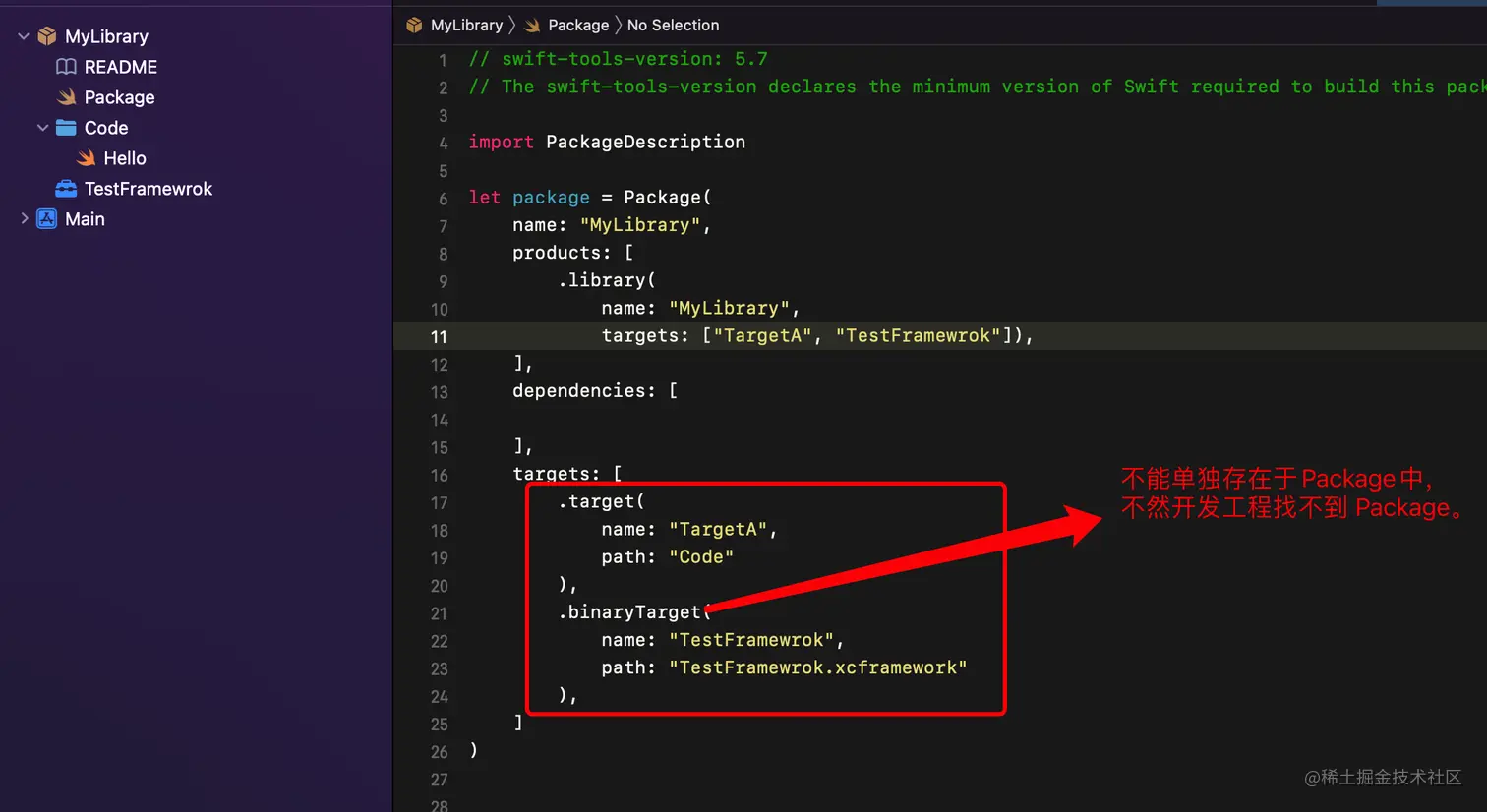
Task: Collapse the MyLibrary package disclosure chevron
Action: click(x=24, y=36)
